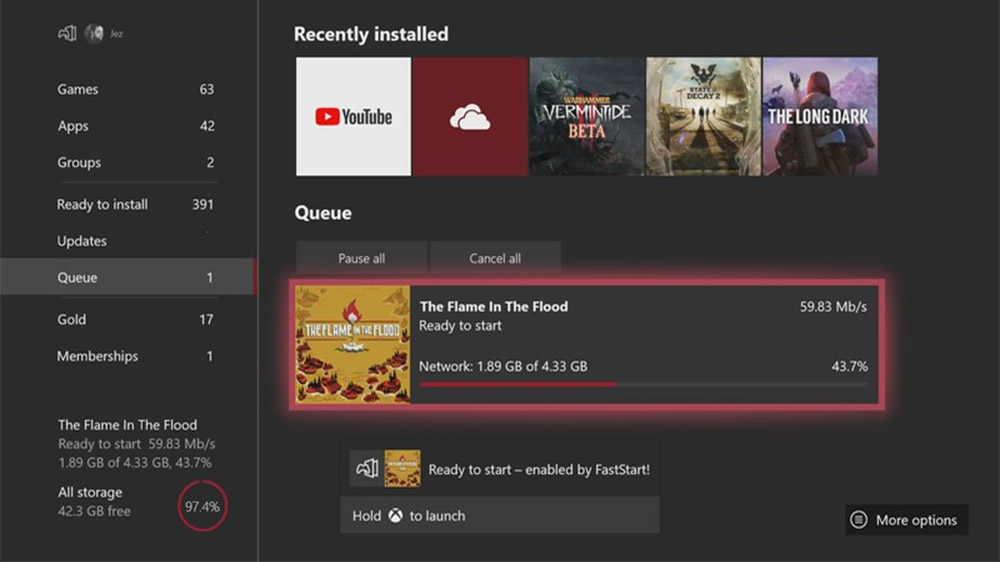Click The Flame In The Flood sidebar status title
This screenshot has width=1000, height=562.
(x=128, y=425)
